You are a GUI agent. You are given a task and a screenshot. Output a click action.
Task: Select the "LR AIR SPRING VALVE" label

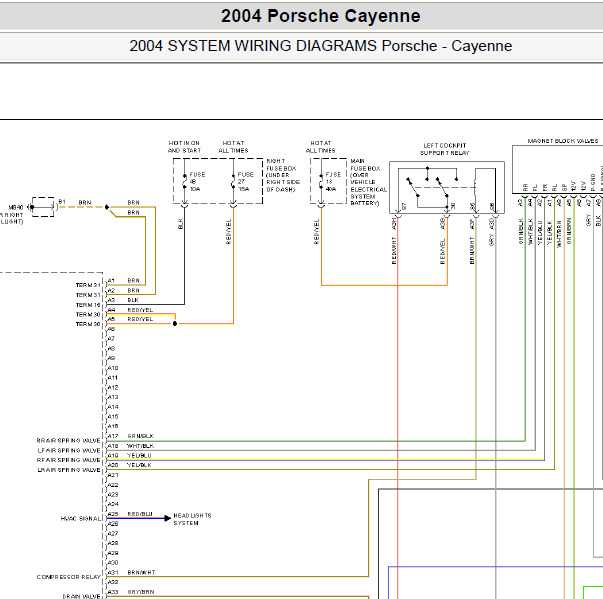tap(69, 470)
